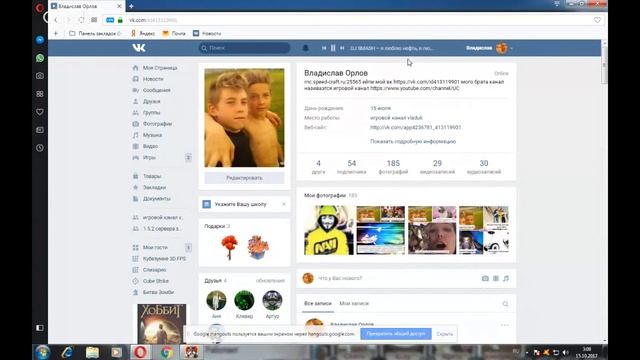The width and height of the screenshot is (640, 360).
Task: Skip to next track in header player
Action: [342, 48]
